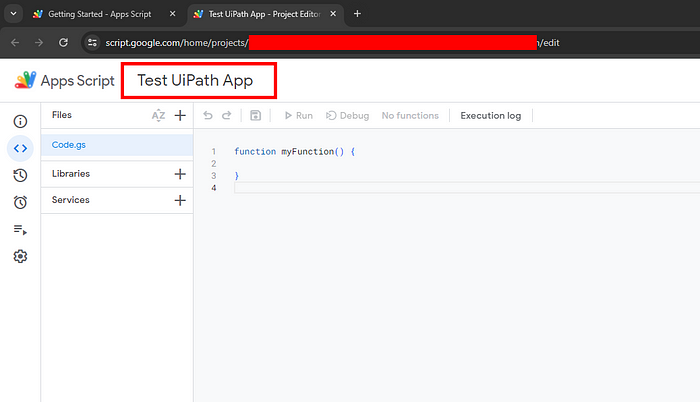Open the tab search dropdown chevron
This screenshot has height=402, width=700.
tap(13, 14)
